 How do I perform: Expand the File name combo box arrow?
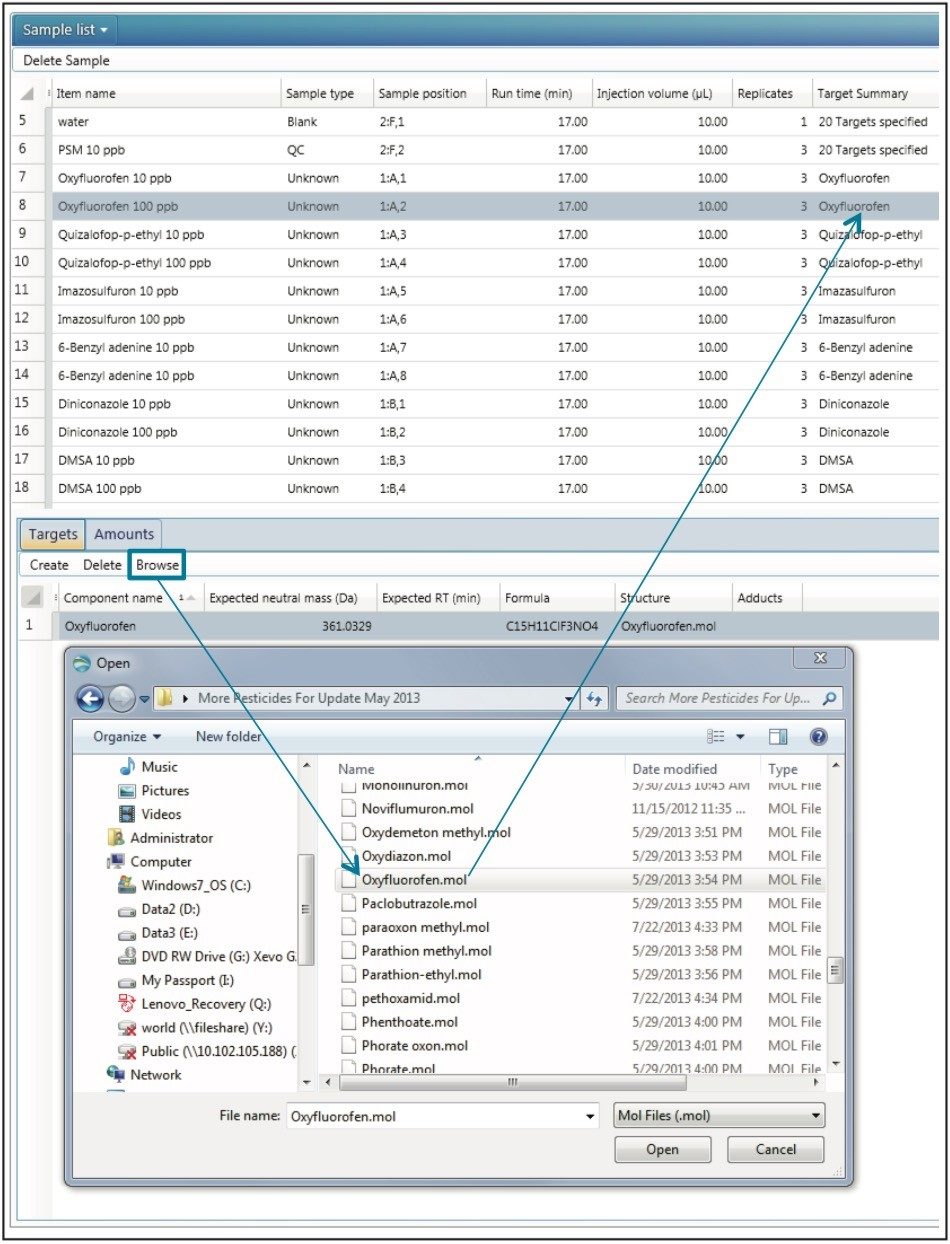pyautogui.click(x=591, y=1116)
